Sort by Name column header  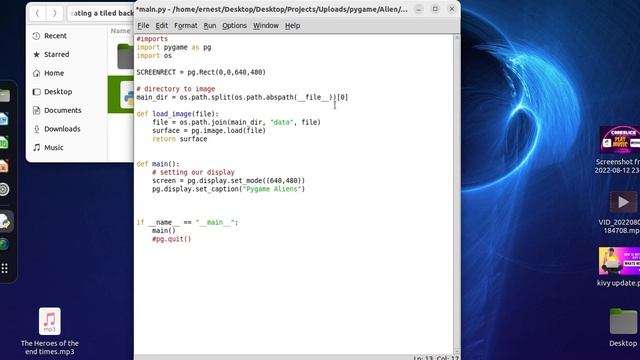click(120, 31)
